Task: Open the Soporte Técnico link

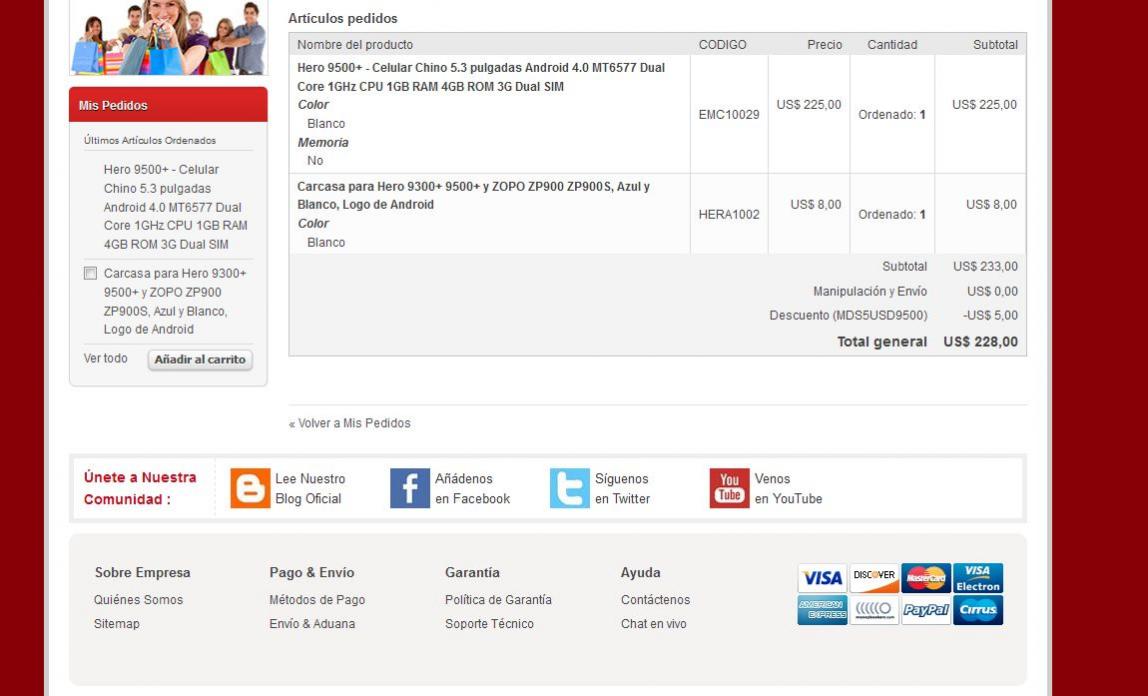Action: pyautogui.click(x=489, y=624)
